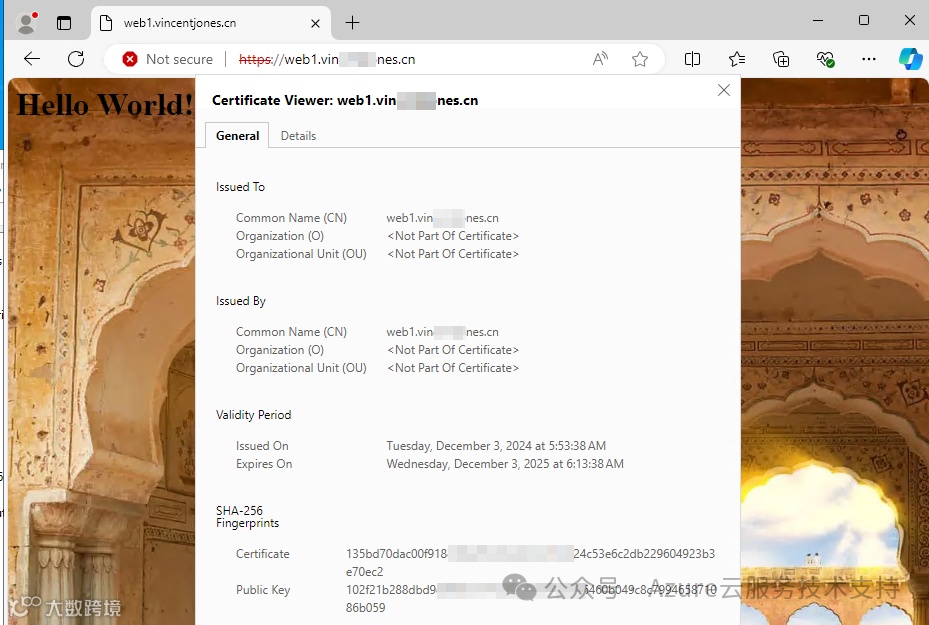Image resolution: width=929 pixels, height=625 pixels.
Task: Click Issued On date December 3, 2024
Action: coord(496,445)
